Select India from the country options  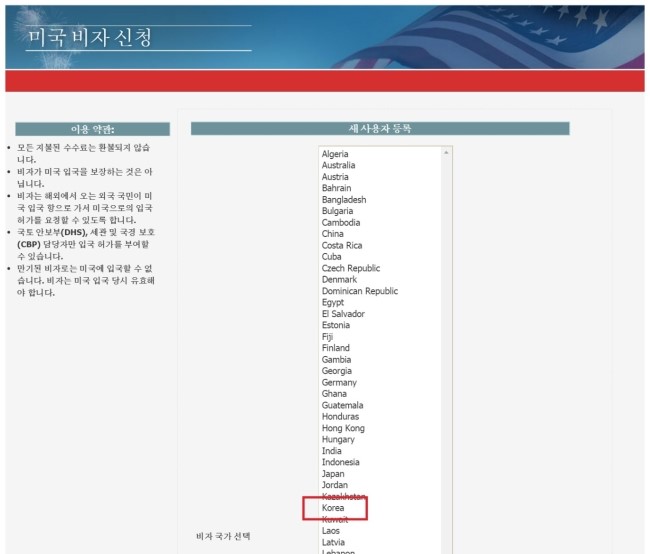[331, 451]
